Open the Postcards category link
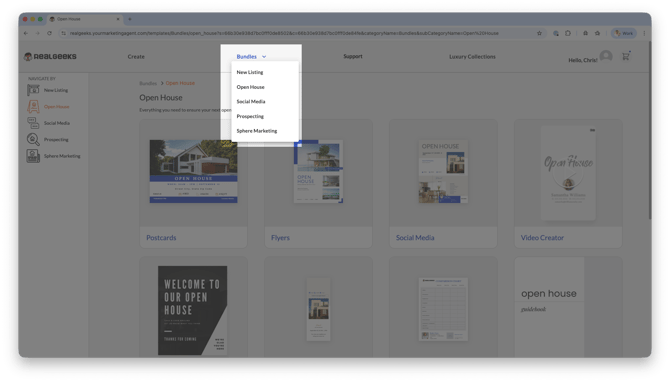Image resolution: width=670 pixels, height=382 pixels. [161, 238]
